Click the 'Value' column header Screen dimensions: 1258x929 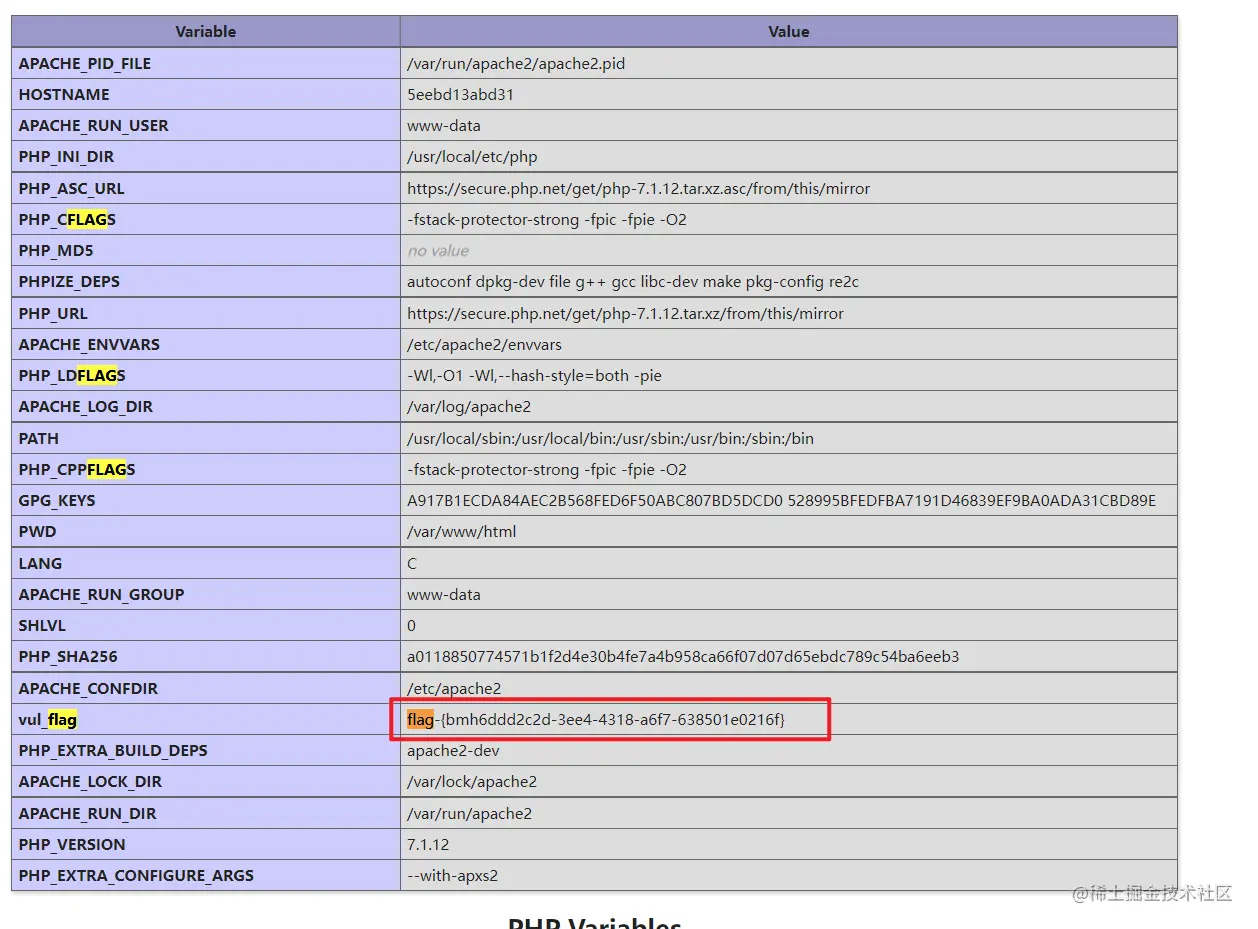click(x=788, y=32)
